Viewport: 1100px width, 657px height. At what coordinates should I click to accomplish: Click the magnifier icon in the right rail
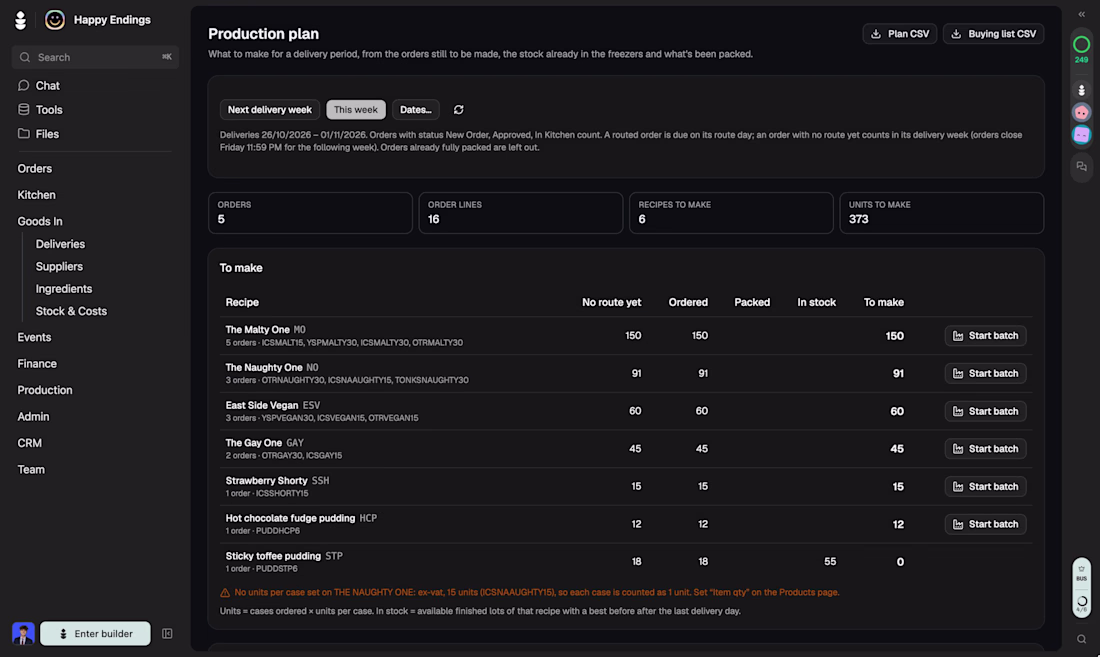pos(1082,639)
